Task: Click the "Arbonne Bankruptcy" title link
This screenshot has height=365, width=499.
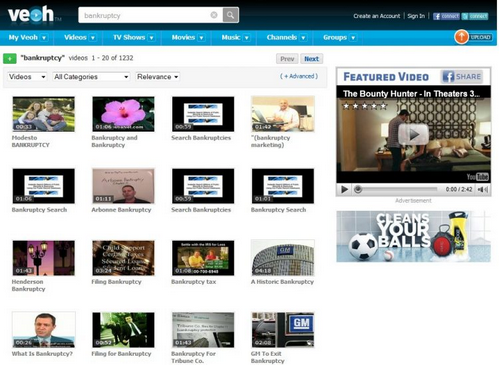Action: [121, 210]
